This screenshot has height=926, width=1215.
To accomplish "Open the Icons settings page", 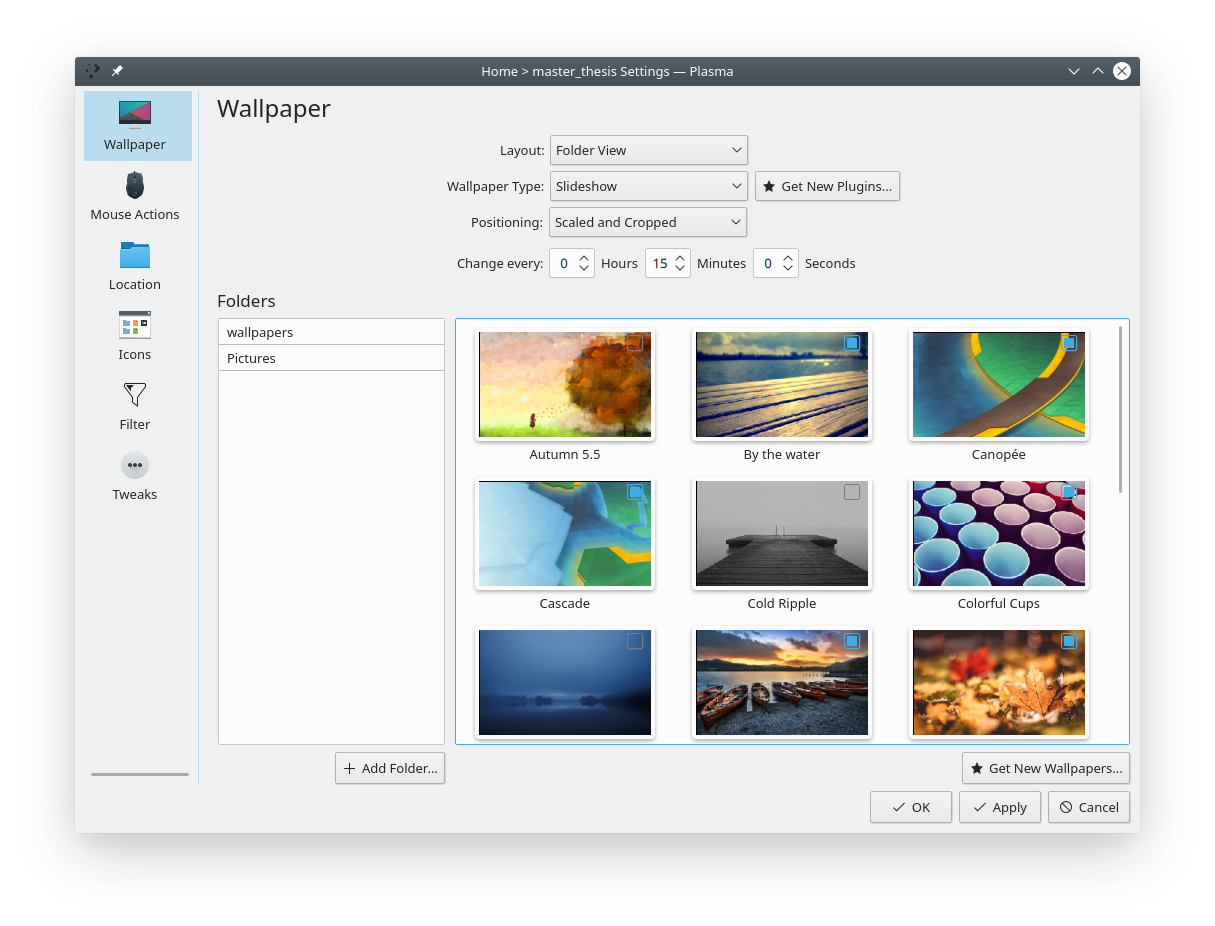I will click(134, 335).
